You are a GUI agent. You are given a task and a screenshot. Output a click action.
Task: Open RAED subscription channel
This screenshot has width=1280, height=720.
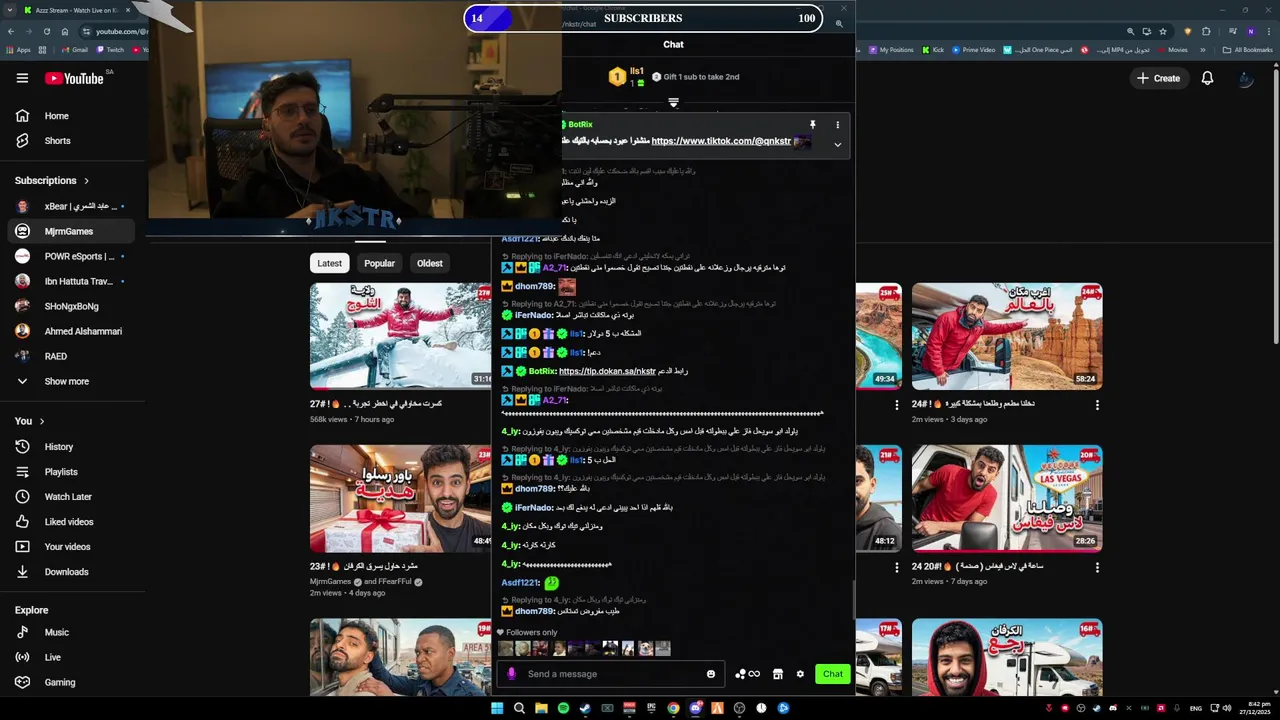(x=70, y=356)
